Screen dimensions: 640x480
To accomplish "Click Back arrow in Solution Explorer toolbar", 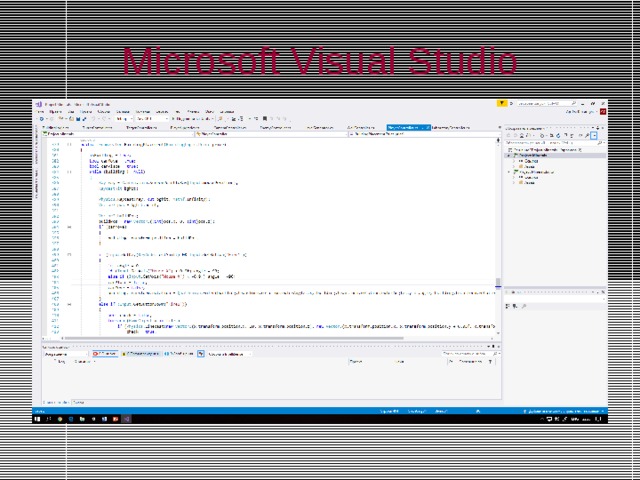I will point(509,136).
